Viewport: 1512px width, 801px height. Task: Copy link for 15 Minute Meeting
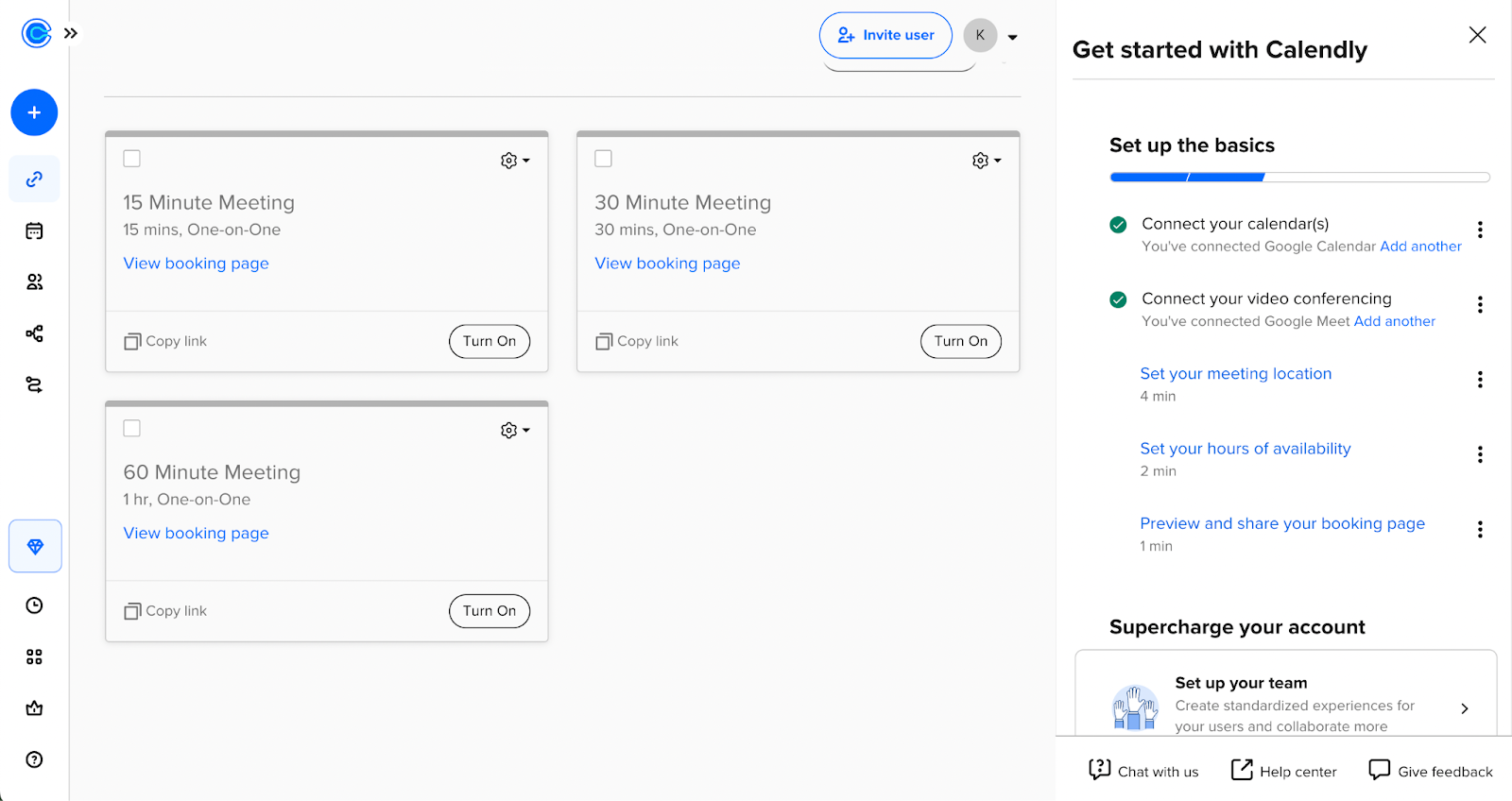165,341
